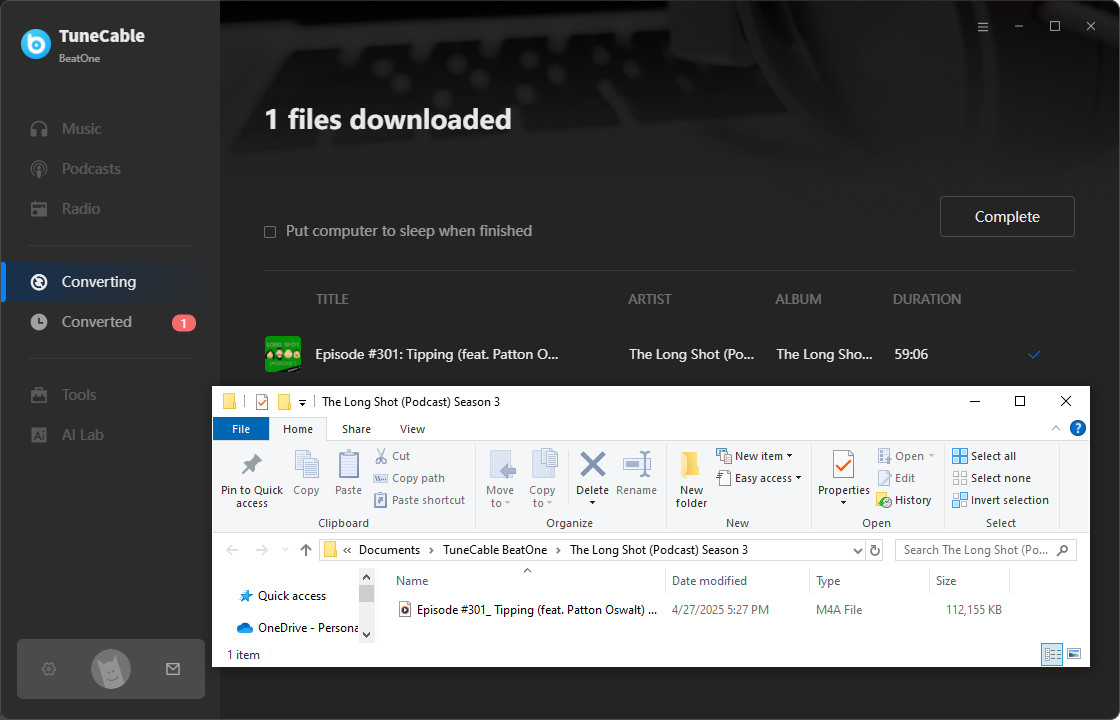Click Paste shortcut in the ribbon

coord(419,500)
